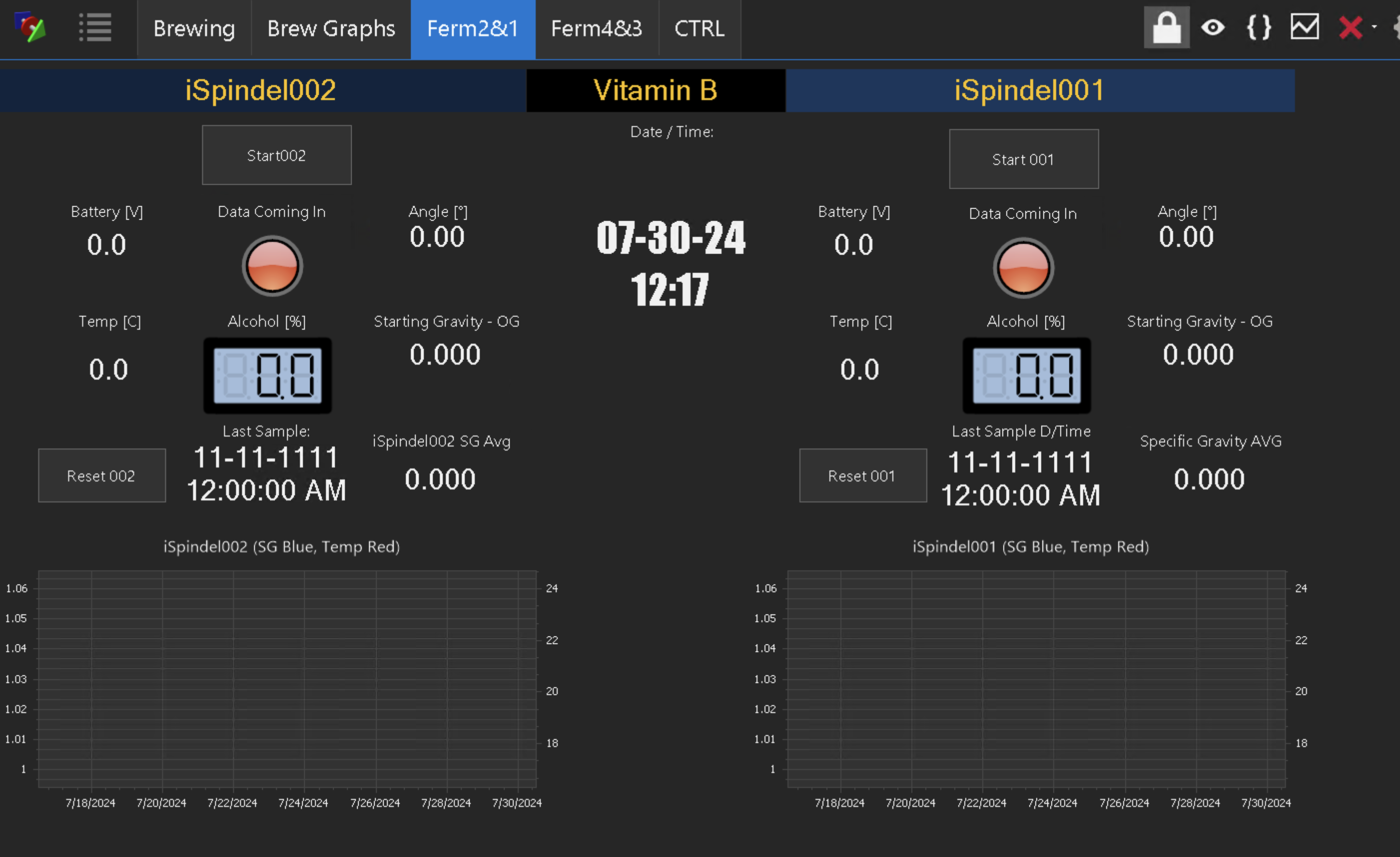Switch to the Ferm4&3 tab
The height and width of the screenshot is (857, 1400).
point(597,29)
